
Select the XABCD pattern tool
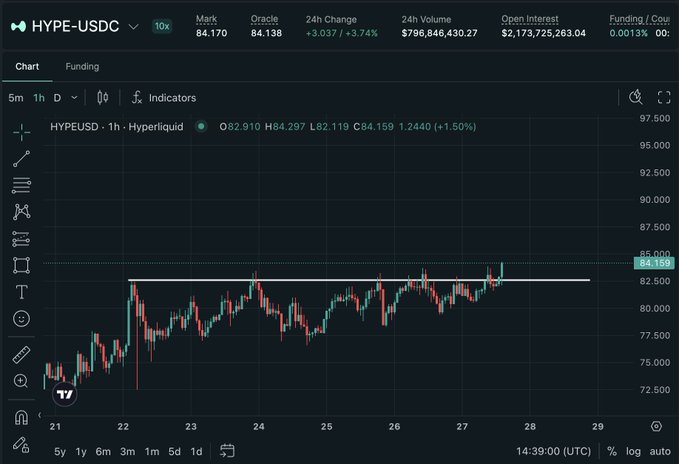21,212
